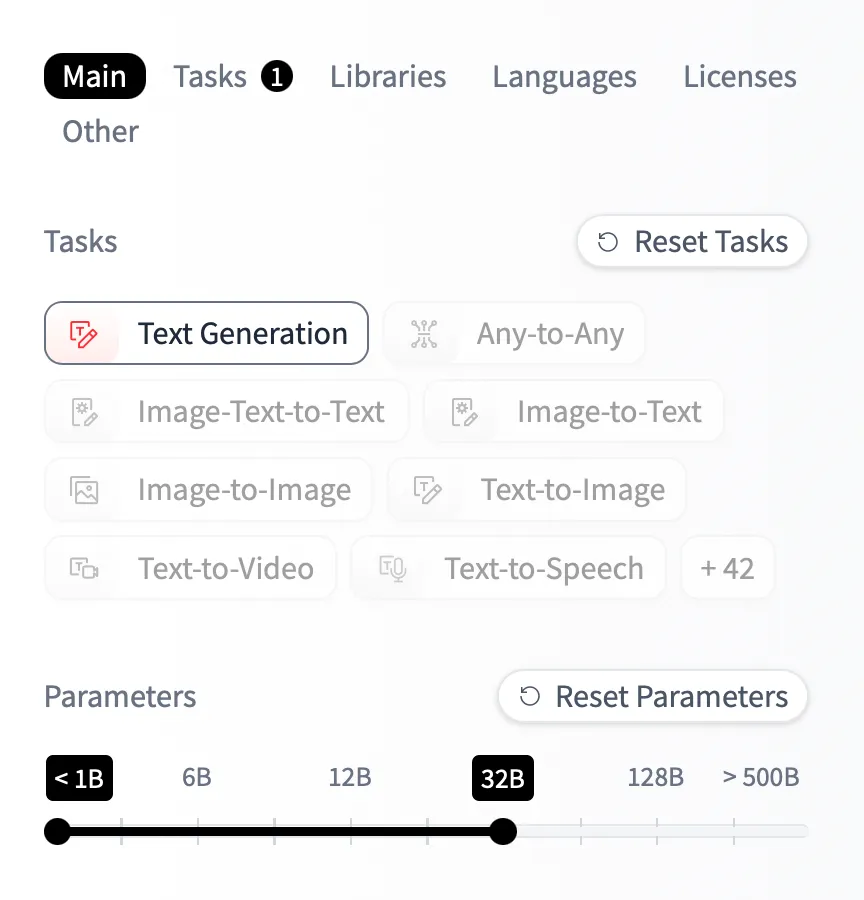Open the Languages tab
The height and width of the screenshot is (900, 864).
(x=564, y=77)
